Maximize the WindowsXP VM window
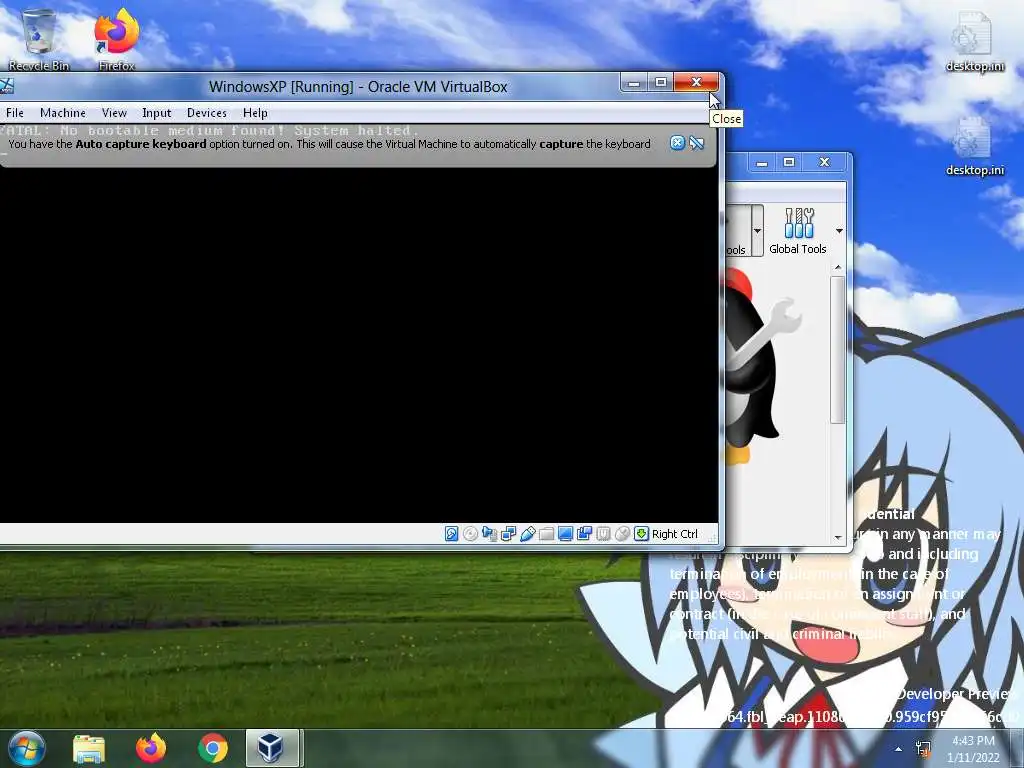Image resolution: width=1024 pixels, height=768 pixels. coord(661,82)
